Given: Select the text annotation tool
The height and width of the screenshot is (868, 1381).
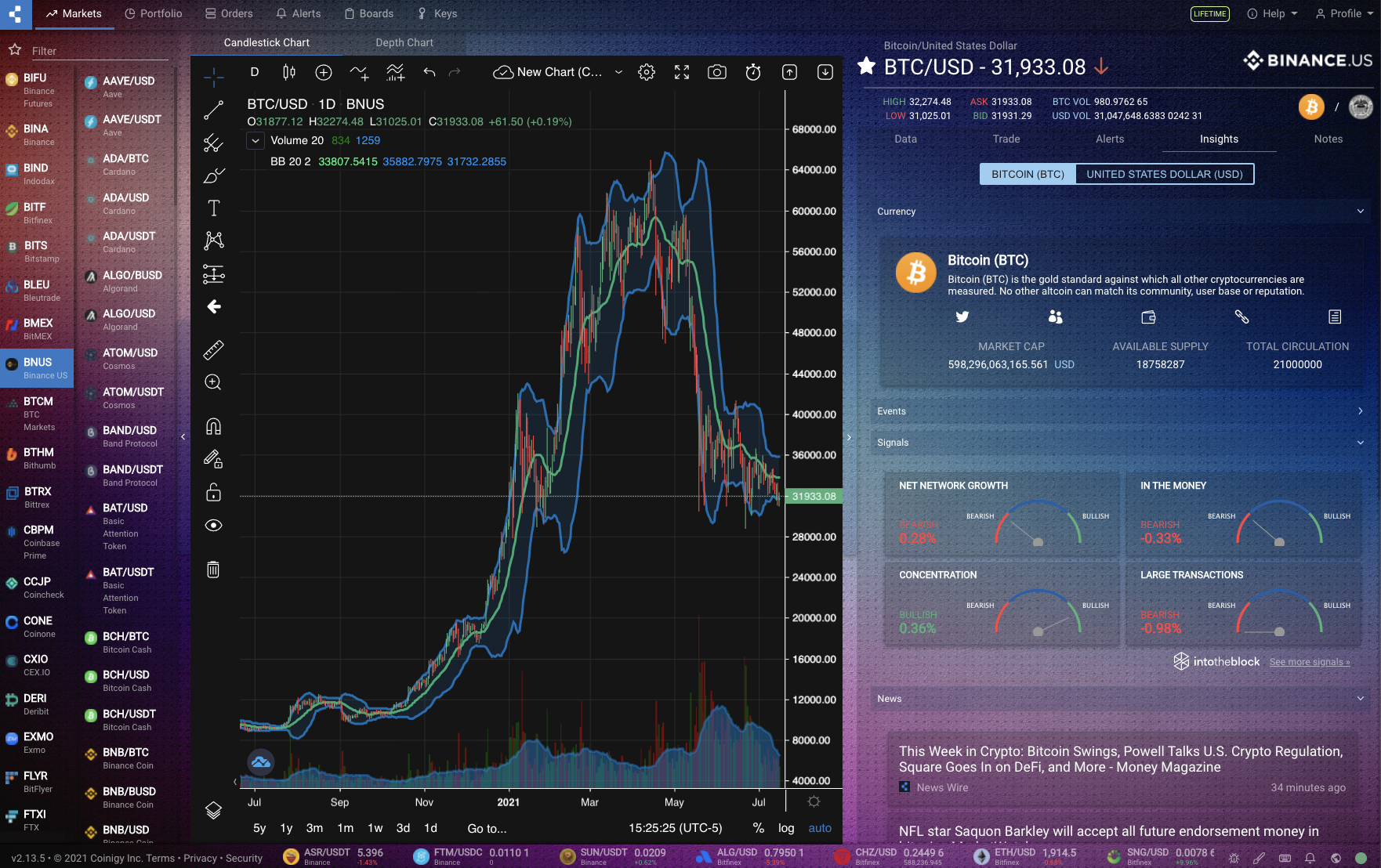Looking at the screenshot, I should [x=213, y=208].
